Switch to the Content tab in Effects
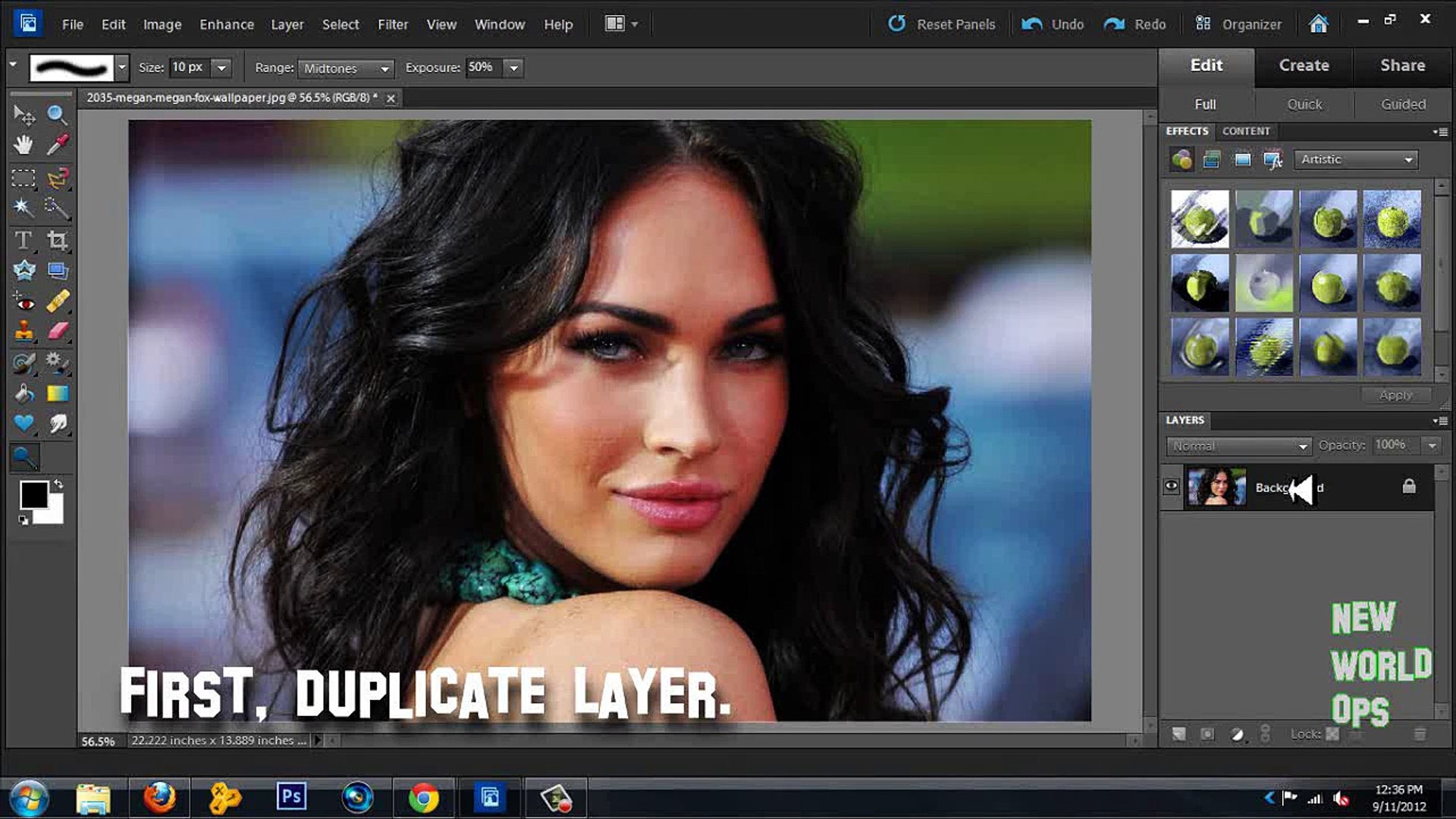Viewport: 1456px width, 819px height. click(1245, 130)
